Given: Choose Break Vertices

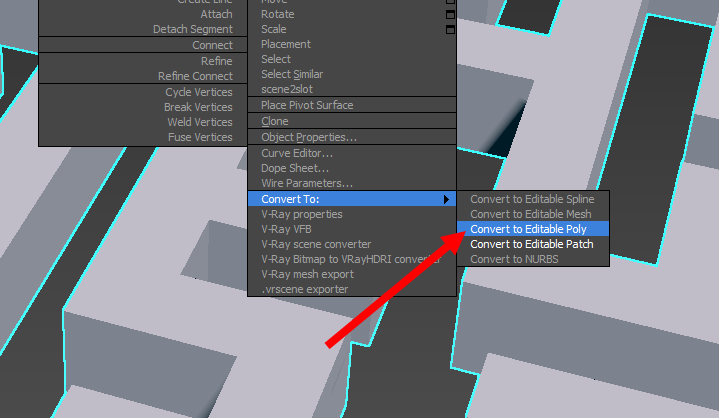Looking at the screenshot, I should pyautogui.click(x=143, y=107).
